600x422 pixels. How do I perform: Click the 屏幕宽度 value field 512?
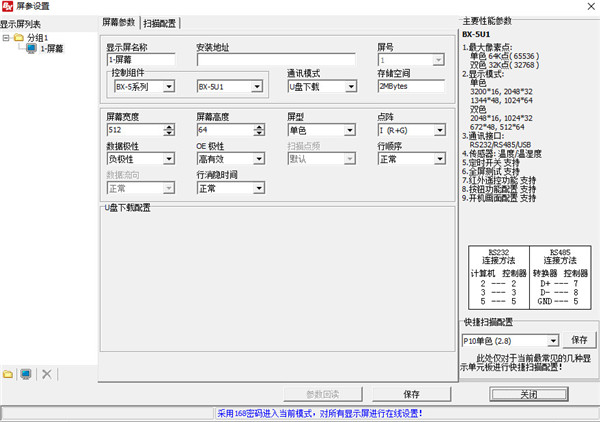pyautogui.click(x=135, y=130)
